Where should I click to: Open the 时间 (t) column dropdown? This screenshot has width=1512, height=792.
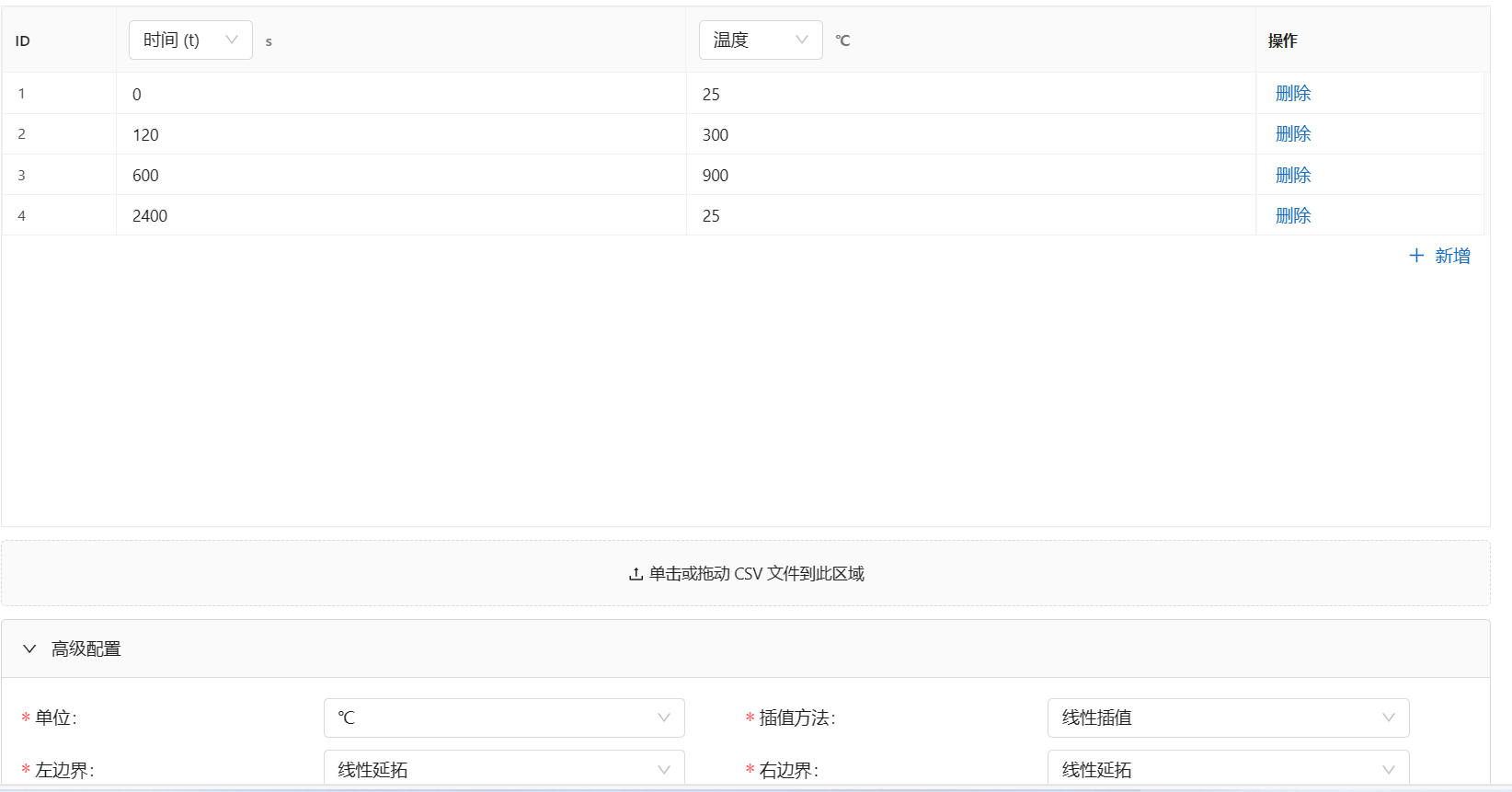coord(190,40)
